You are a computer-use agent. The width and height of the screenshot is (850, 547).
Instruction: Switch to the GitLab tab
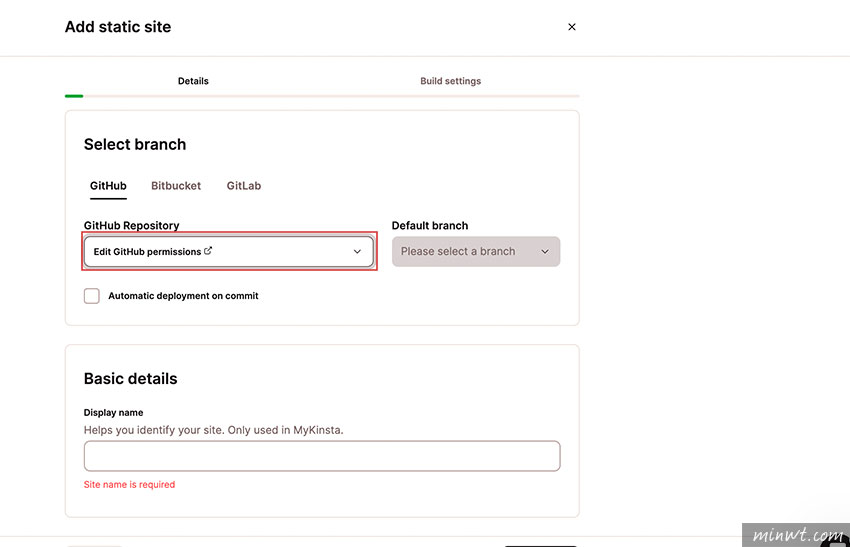[244, 186]
